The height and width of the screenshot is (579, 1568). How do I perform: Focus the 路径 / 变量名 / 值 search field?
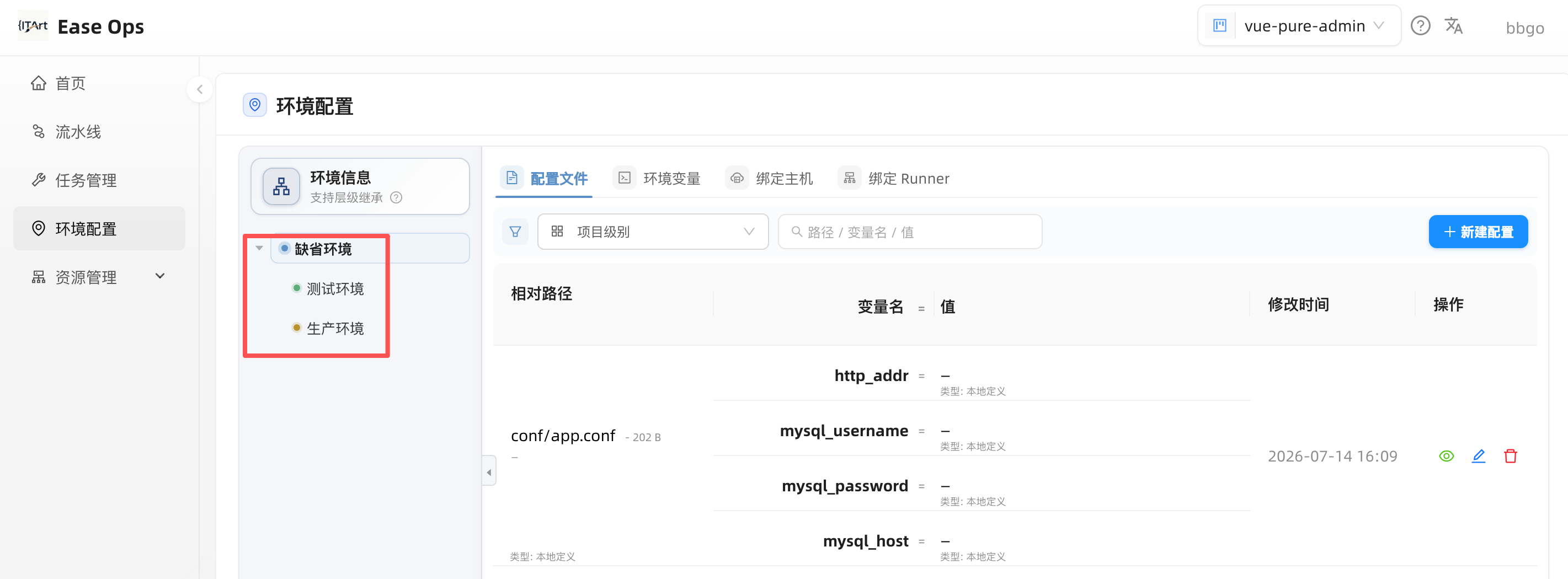tap(910, 232)
